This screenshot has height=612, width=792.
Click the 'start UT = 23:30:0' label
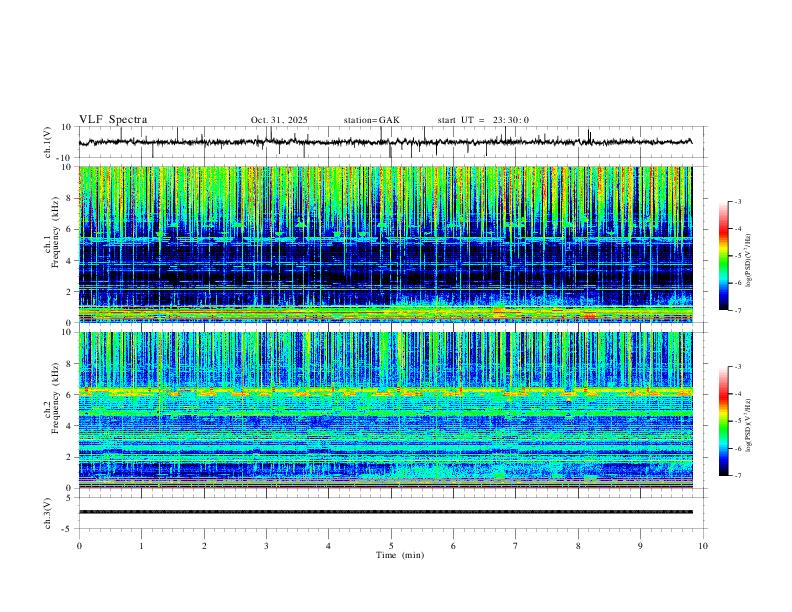click(x=483, y=120)
